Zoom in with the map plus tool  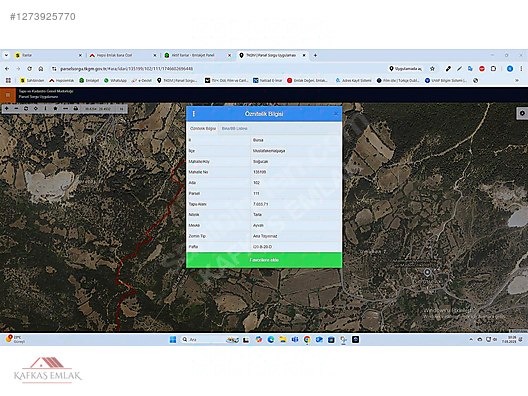pos(6,108)
